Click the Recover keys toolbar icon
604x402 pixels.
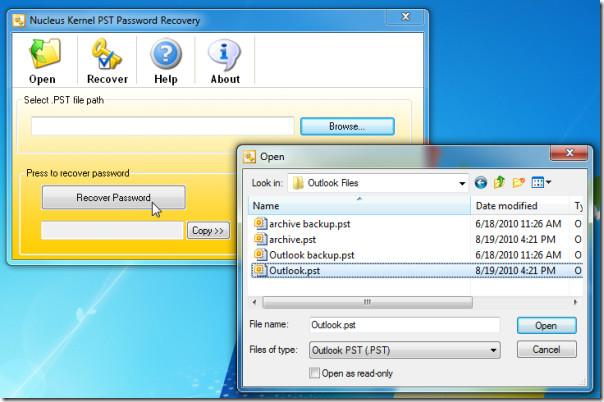[x=106, y=54]
